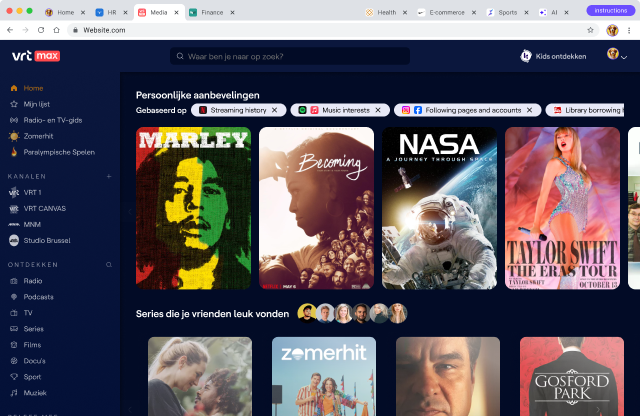Image resolution: width=640 pixels, height=416 pixels.
Task: Open the couple embracing series card
Action: pyautogui.click(x=200, y=376)
